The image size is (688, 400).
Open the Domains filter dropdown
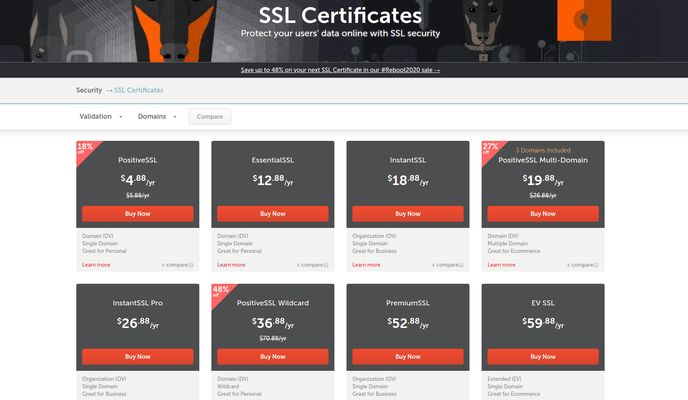[157, 116]
